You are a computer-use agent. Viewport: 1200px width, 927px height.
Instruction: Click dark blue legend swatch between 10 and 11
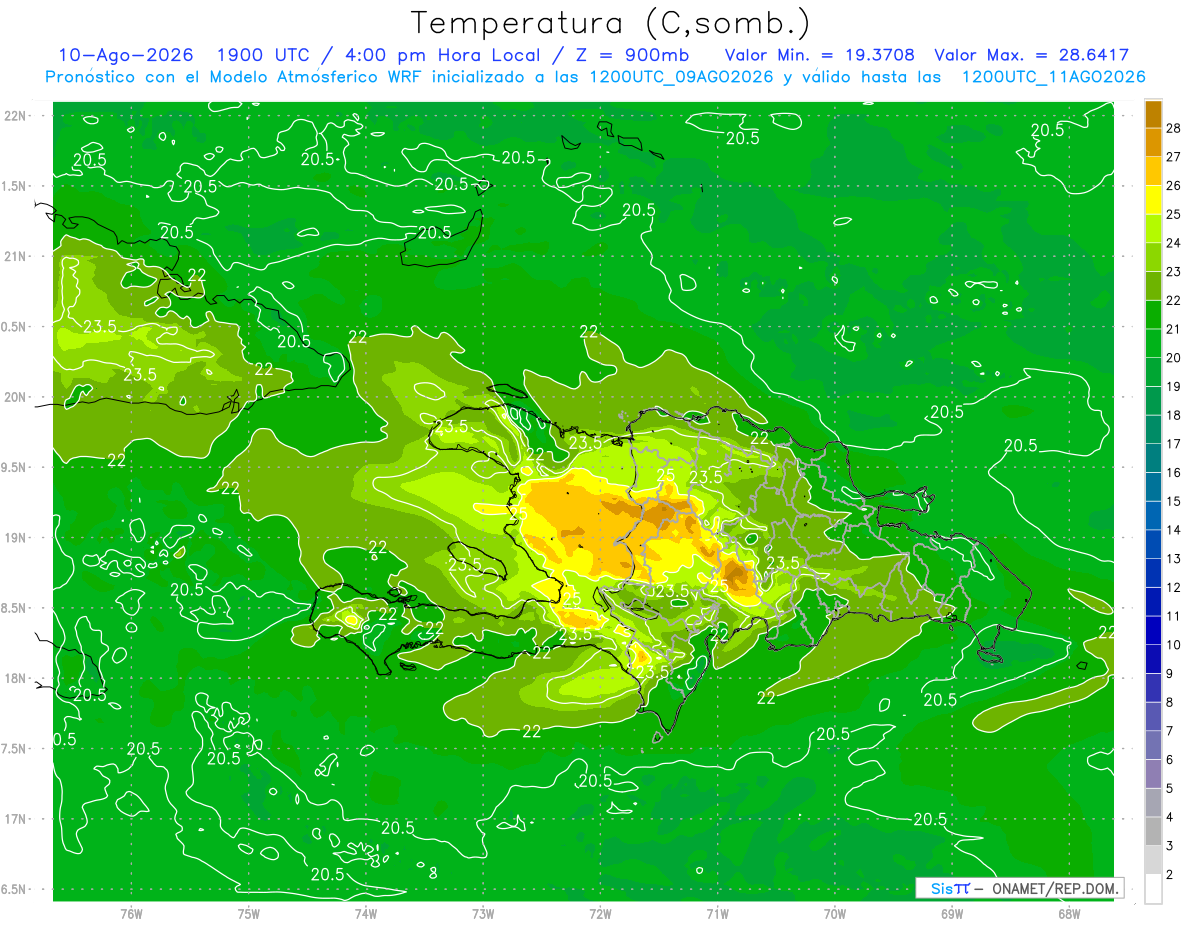point(1153,631)
